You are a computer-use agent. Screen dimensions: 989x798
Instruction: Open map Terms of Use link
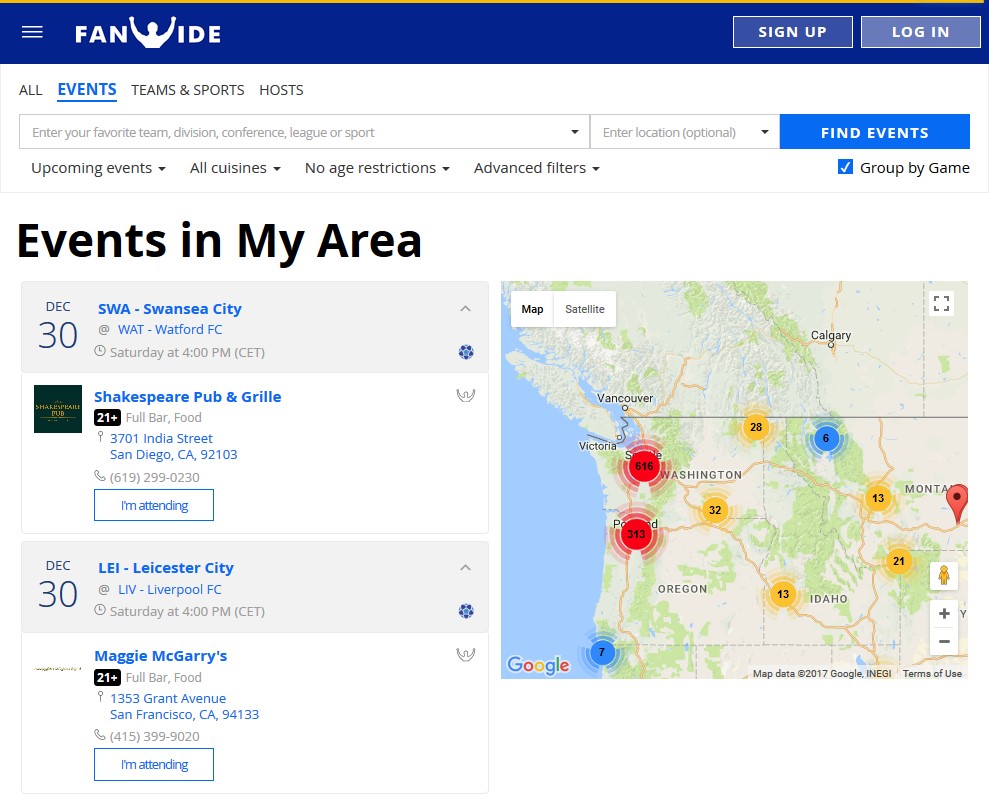coord(932,674)
